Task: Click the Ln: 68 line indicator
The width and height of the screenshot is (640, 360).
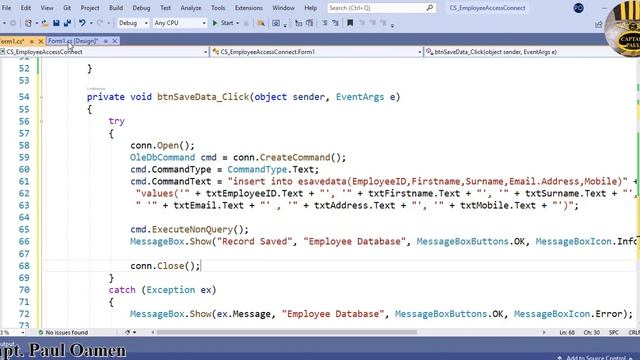Action: pyautogui.click(x=567, y=333)
